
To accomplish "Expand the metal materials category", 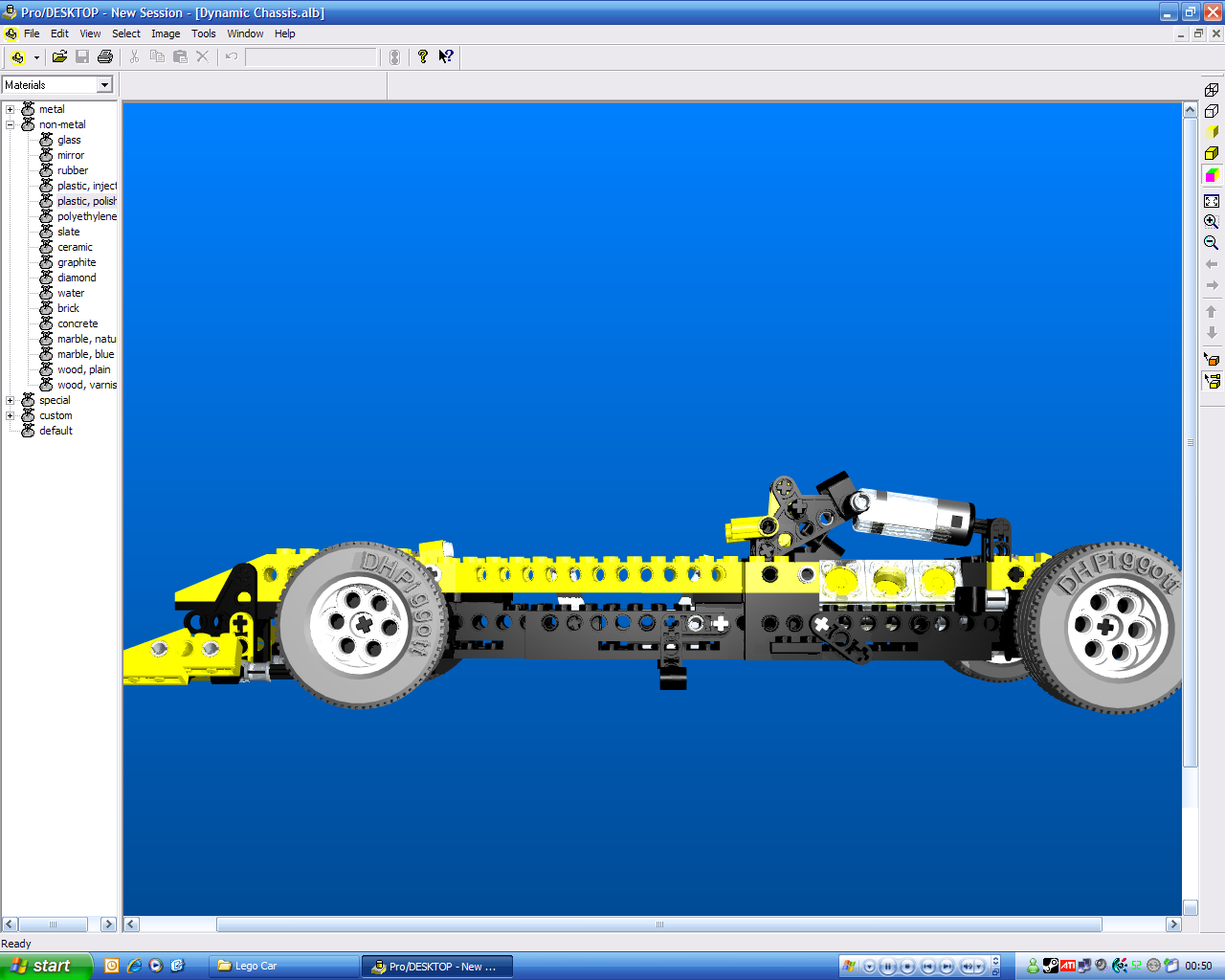I will (11, 109).
